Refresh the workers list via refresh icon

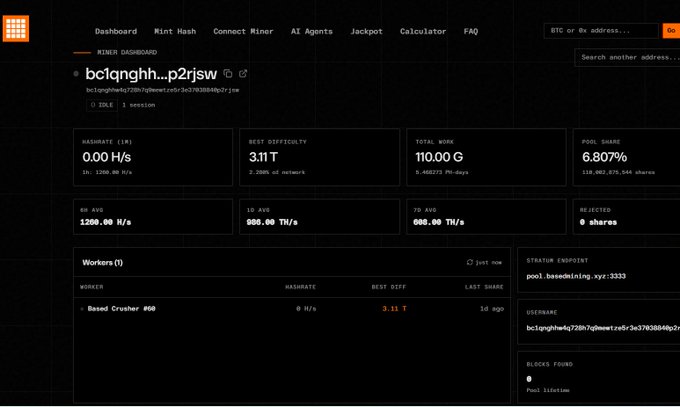point(470,262)
